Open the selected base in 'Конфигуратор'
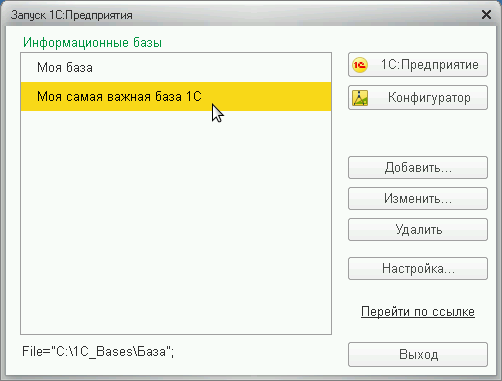 [418, 98]
